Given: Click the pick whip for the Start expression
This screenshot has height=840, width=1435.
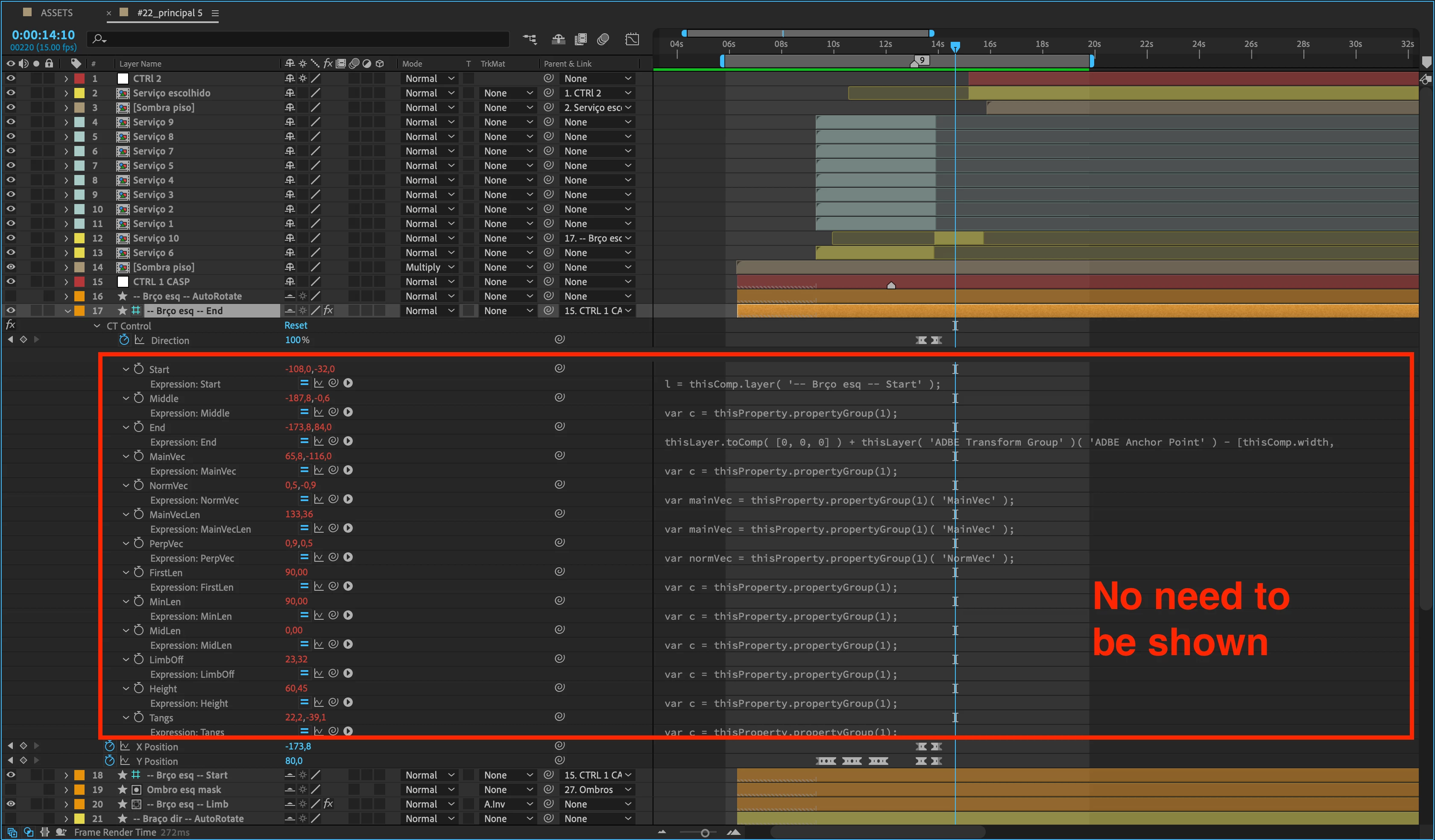Looking at the screenshot, I should tap(334, 383).
